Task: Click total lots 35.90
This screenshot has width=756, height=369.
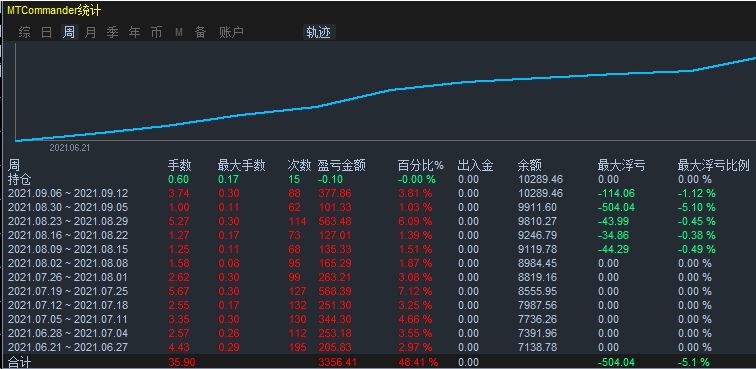Action: point(181,362)
